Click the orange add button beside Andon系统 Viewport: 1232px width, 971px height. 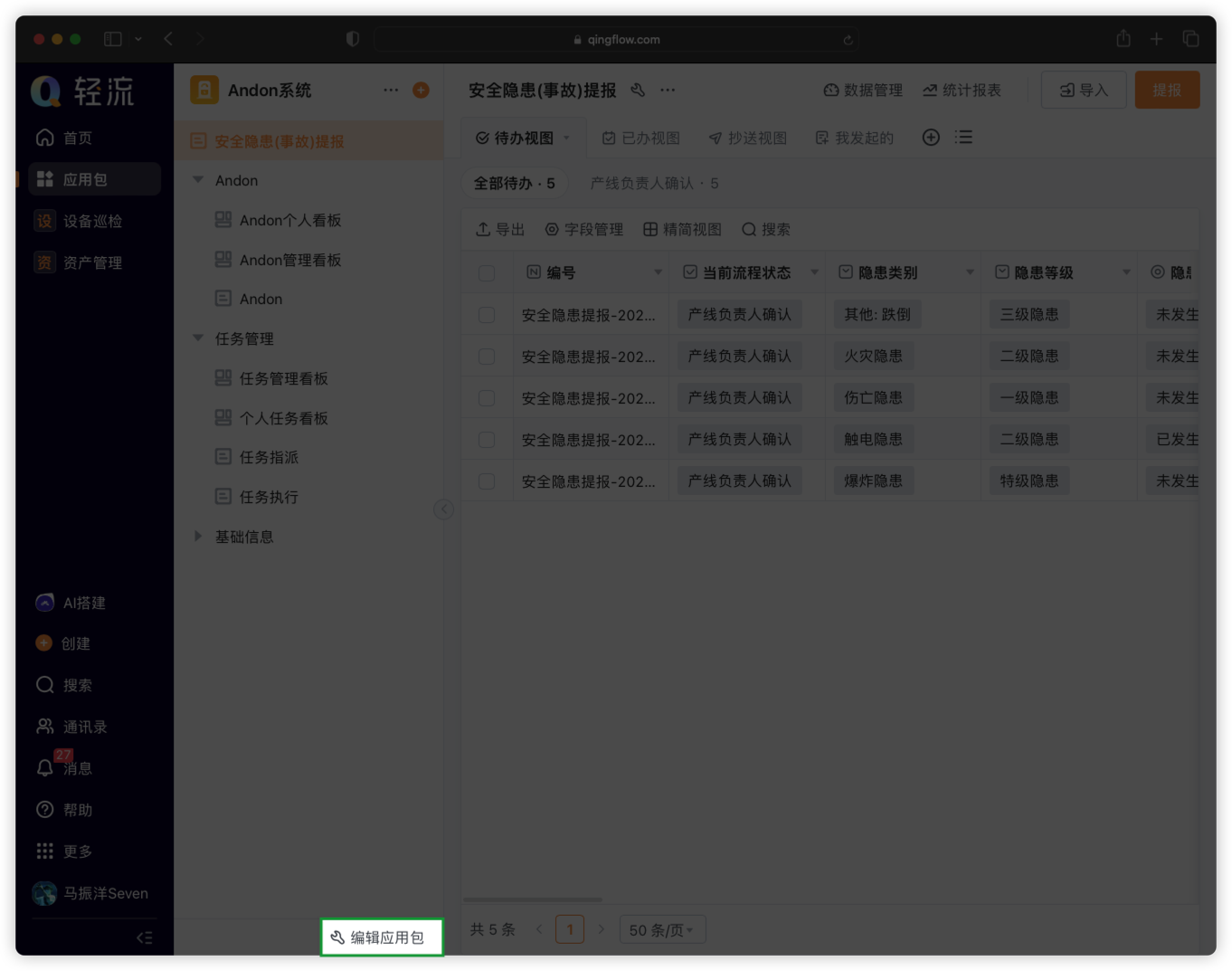421,90
